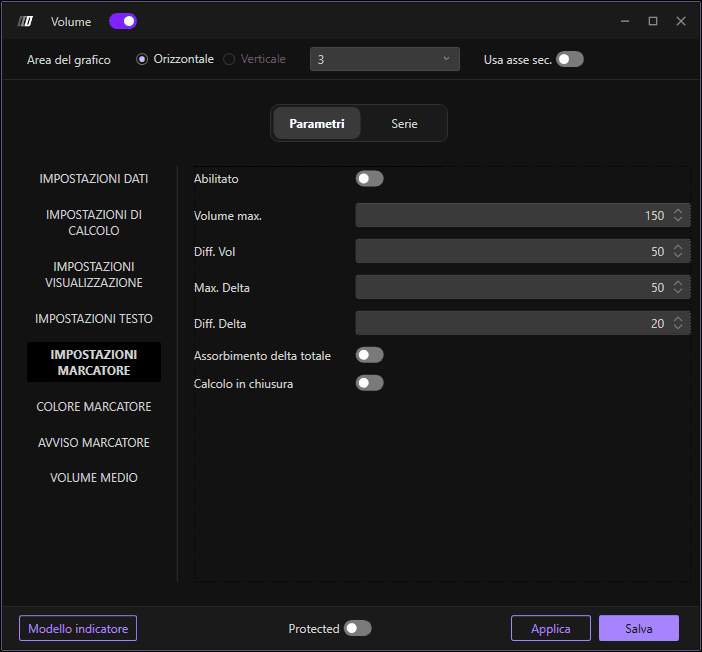Turn on the Protected toggle
Screen dimensions: 702x652
click(357, 628)
